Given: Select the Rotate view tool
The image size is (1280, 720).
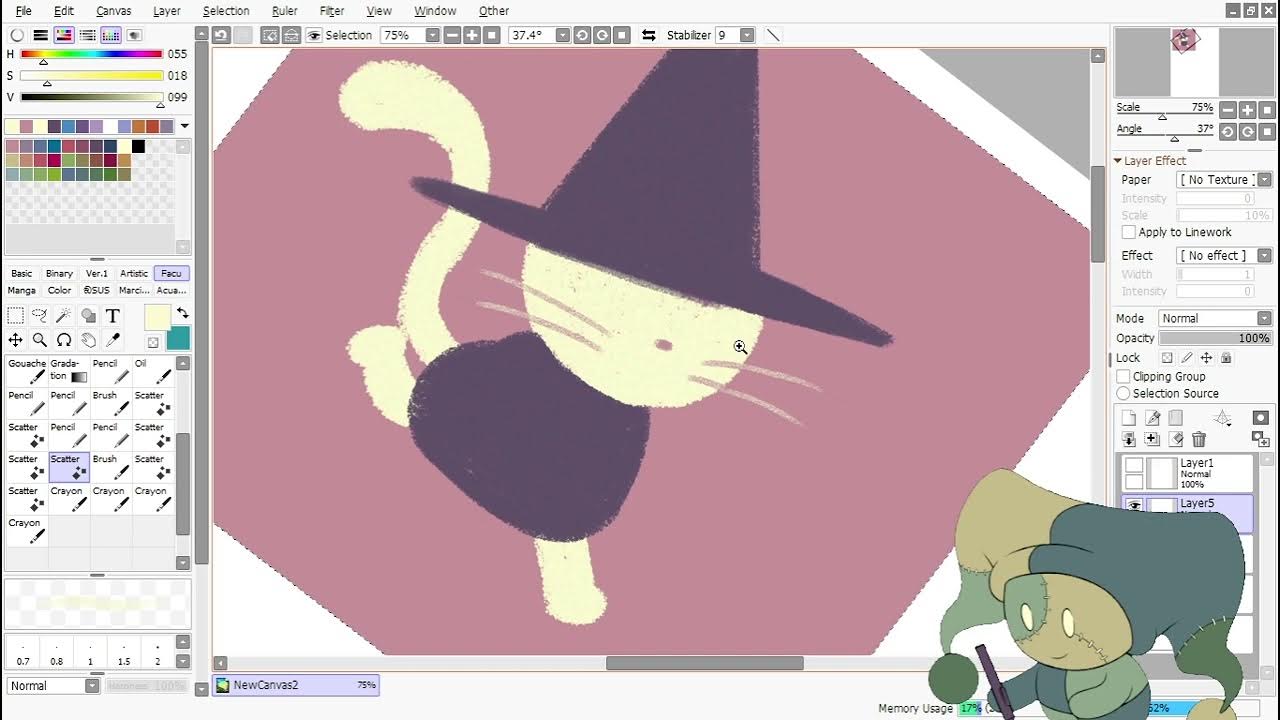Looking at the screenshot, I should click(64, 340).
